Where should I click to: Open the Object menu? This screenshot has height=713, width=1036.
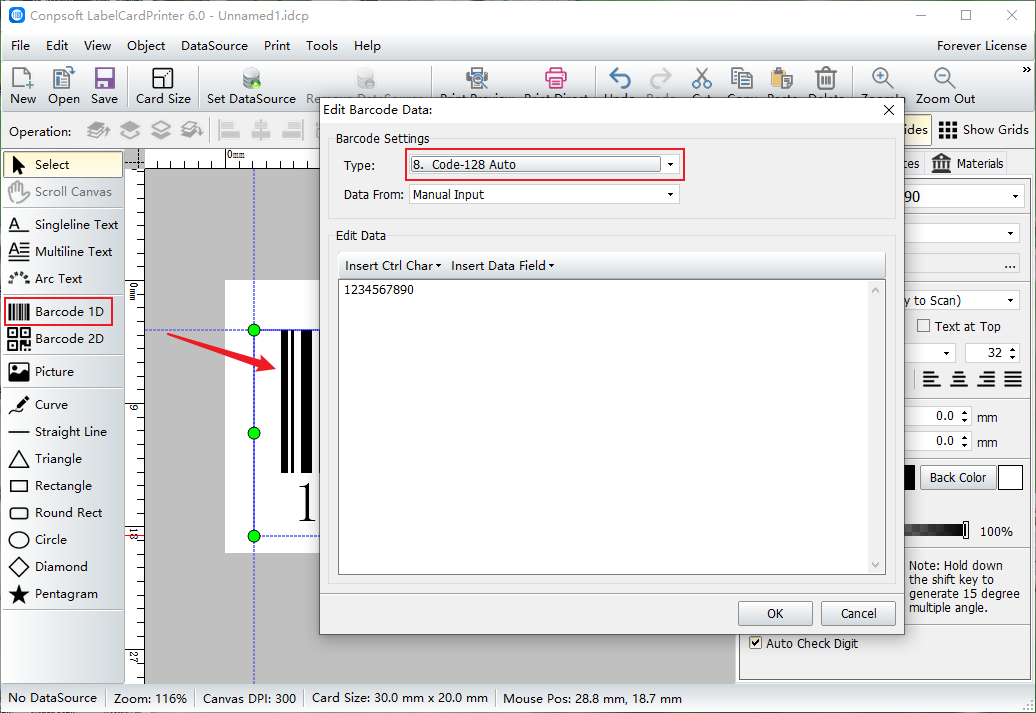(x=146, y=46)
